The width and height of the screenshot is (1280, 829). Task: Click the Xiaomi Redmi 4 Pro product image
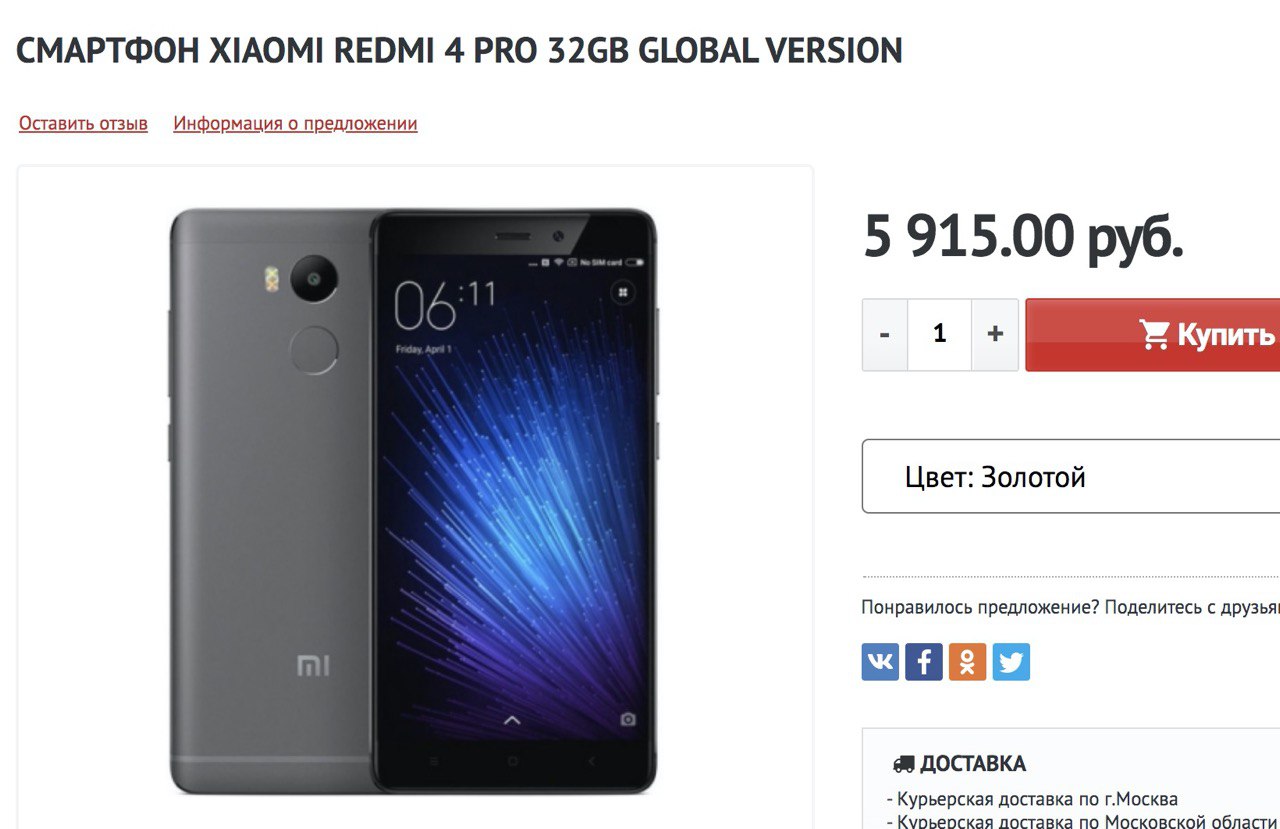click(x=414, y=501)
